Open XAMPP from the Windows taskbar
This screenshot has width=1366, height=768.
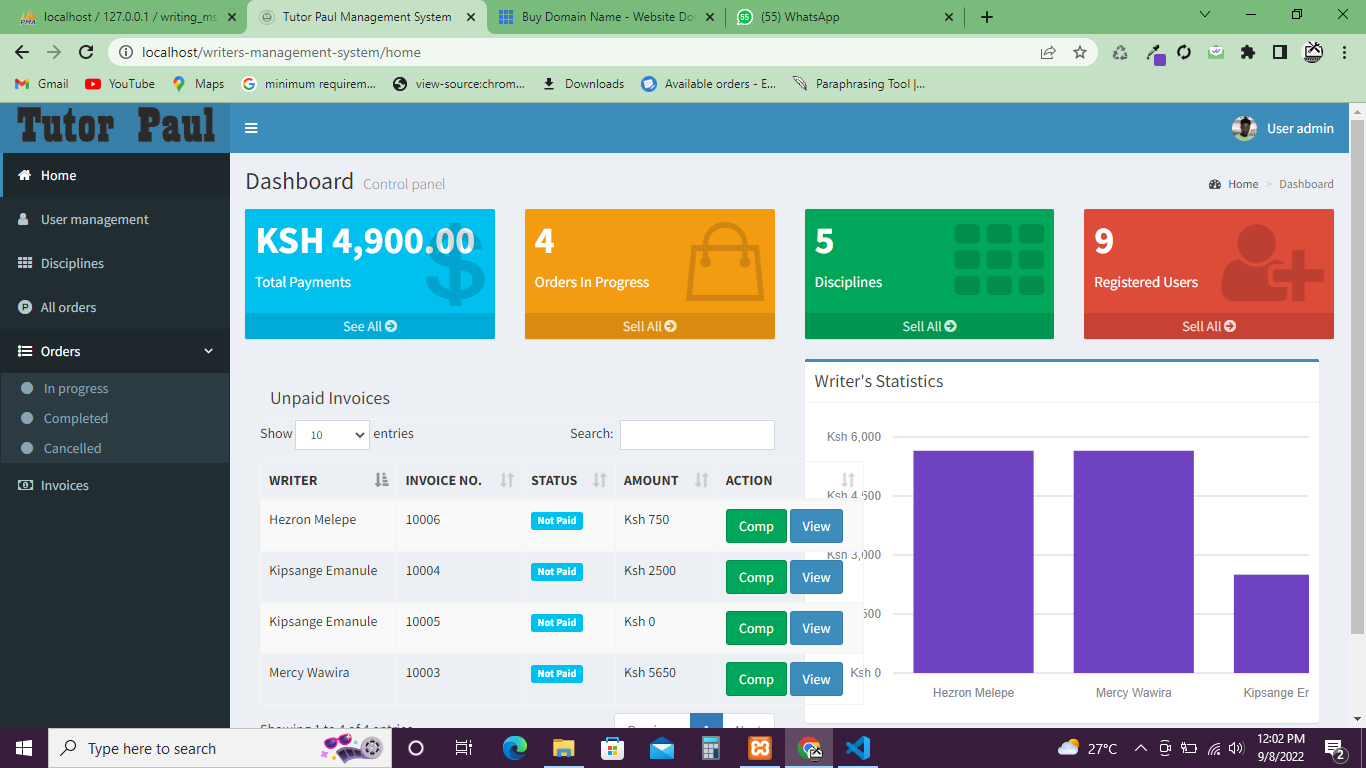pyautogui.click(x=760, y=748)
